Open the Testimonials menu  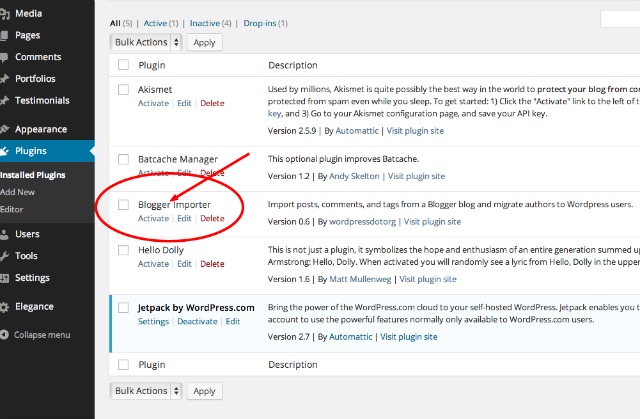click(x=42, y=100)
